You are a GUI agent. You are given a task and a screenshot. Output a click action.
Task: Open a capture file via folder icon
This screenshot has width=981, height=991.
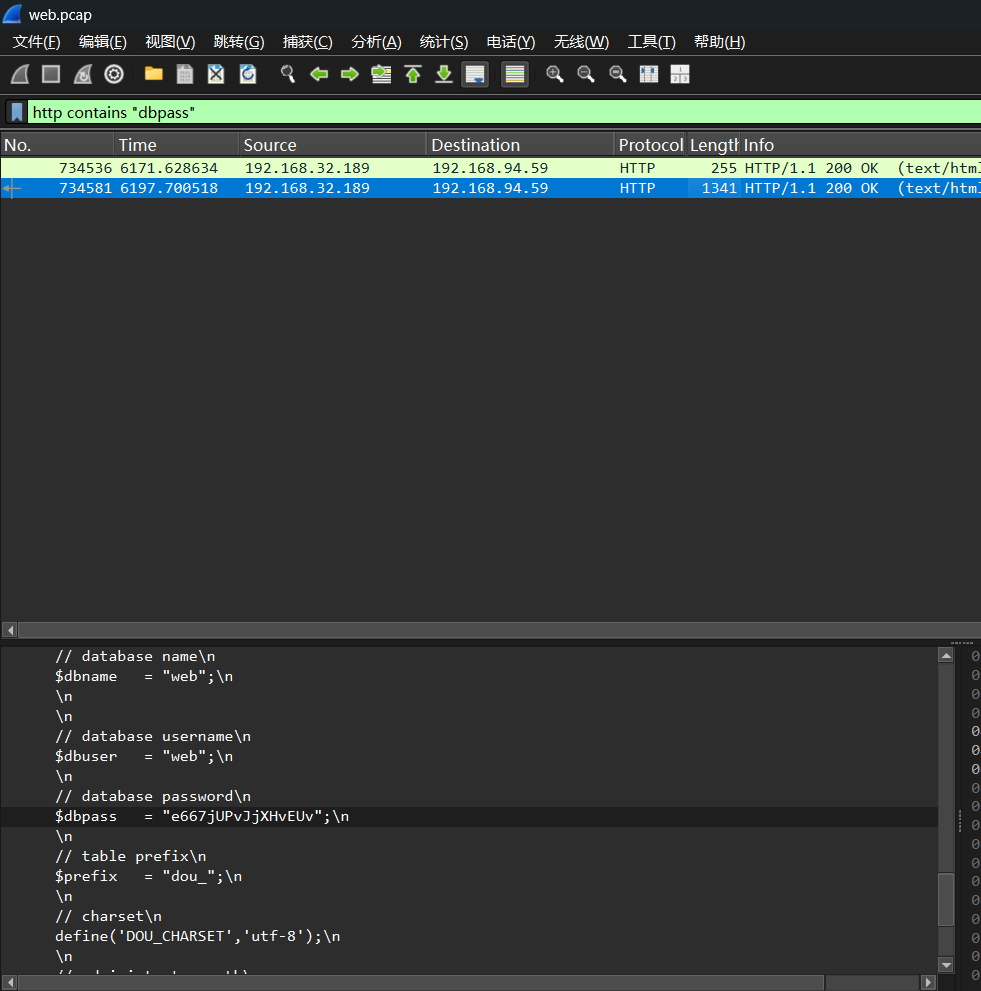point(153,74)
